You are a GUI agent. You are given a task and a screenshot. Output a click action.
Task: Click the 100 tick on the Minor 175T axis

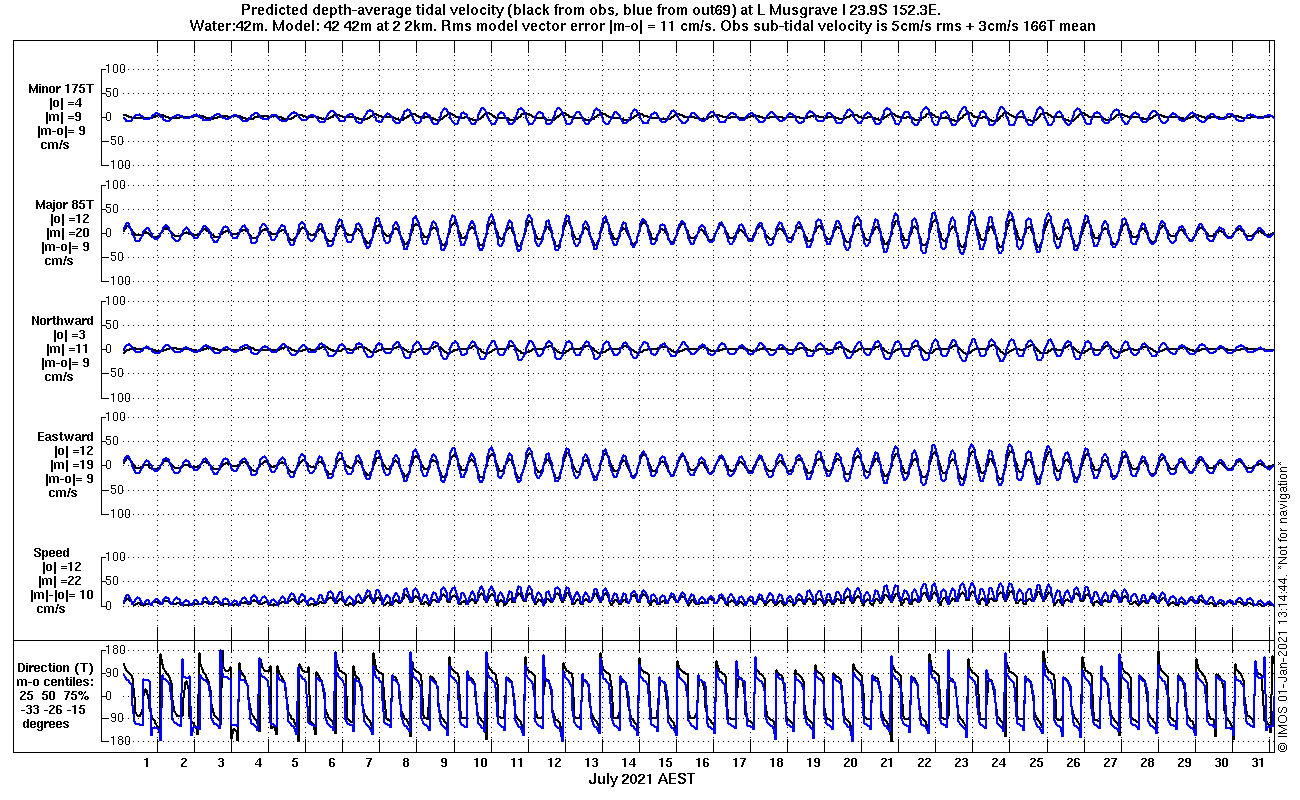tap(114, 69)
